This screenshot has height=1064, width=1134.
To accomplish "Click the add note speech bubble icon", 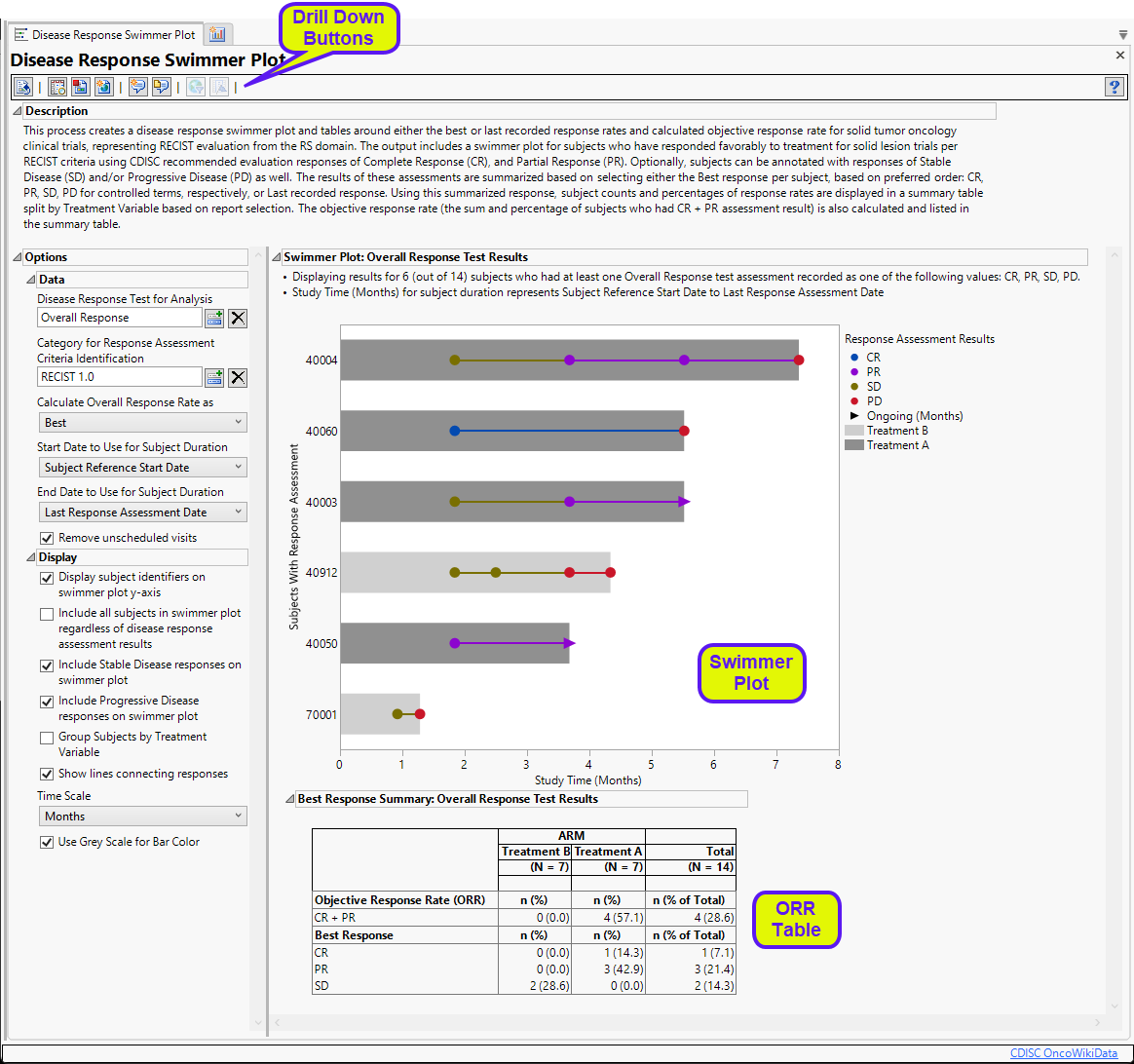I will (x=137, y=88).
